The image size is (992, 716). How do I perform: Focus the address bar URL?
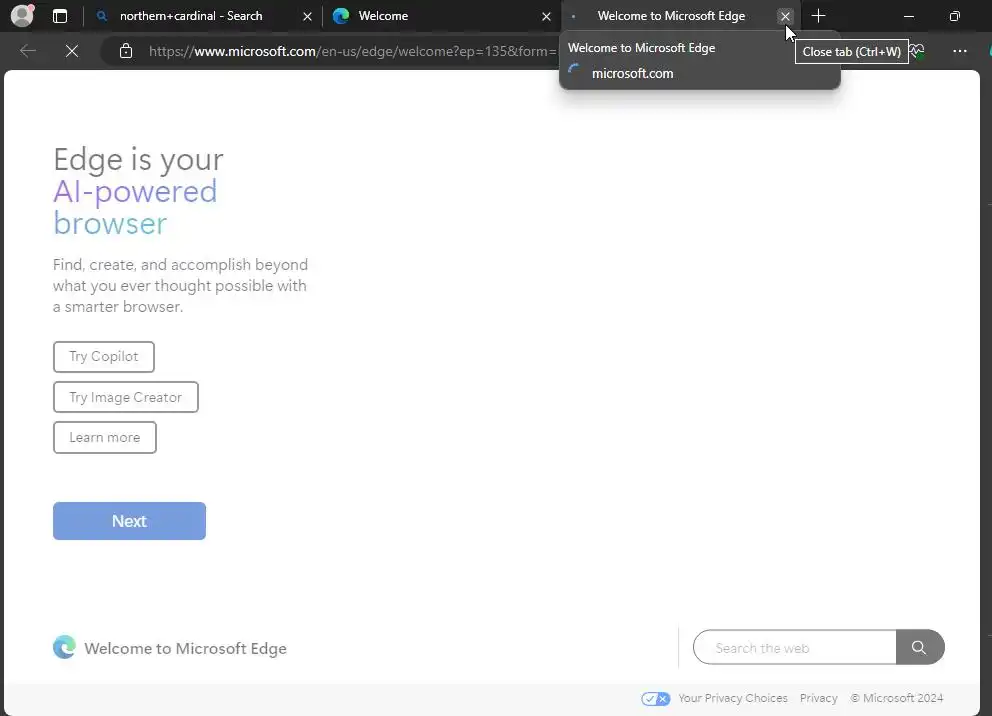352,51
